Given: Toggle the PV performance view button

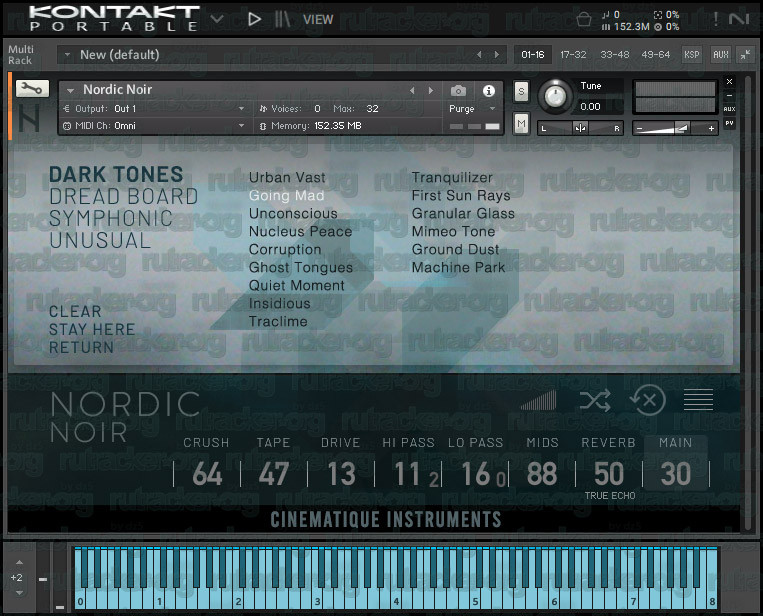Looking at the screenshot, I should pos(729,124).
